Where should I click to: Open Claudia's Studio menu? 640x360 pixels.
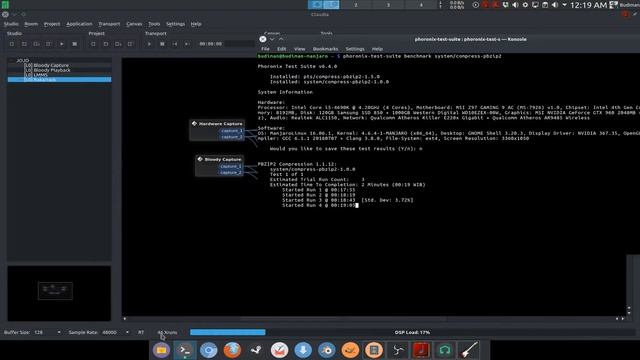click(x=11, y=24)
